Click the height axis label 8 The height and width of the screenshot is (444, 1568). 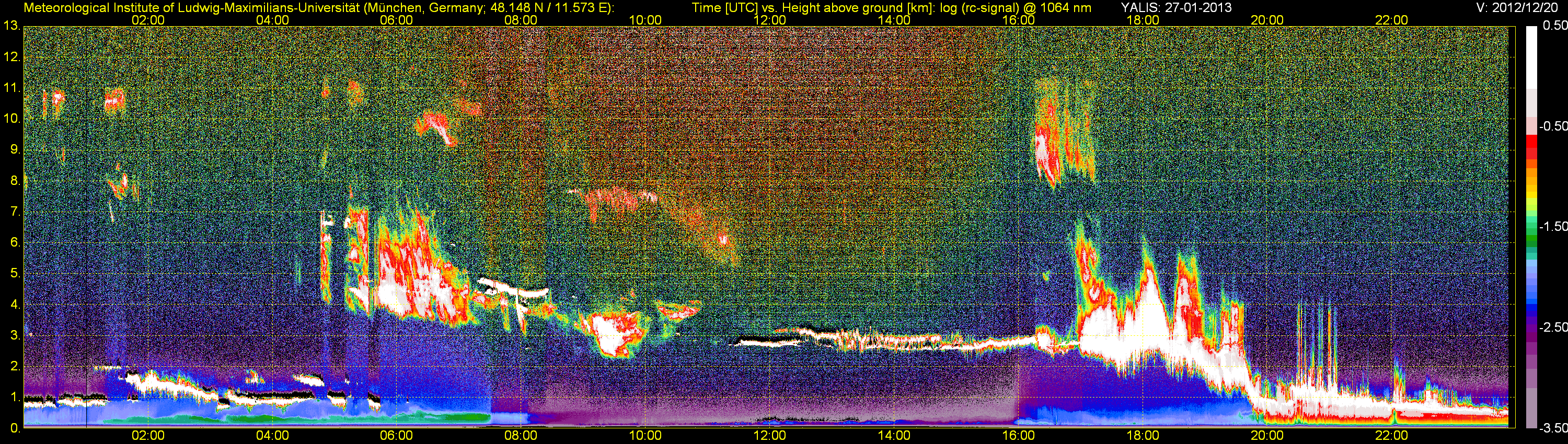15,181
